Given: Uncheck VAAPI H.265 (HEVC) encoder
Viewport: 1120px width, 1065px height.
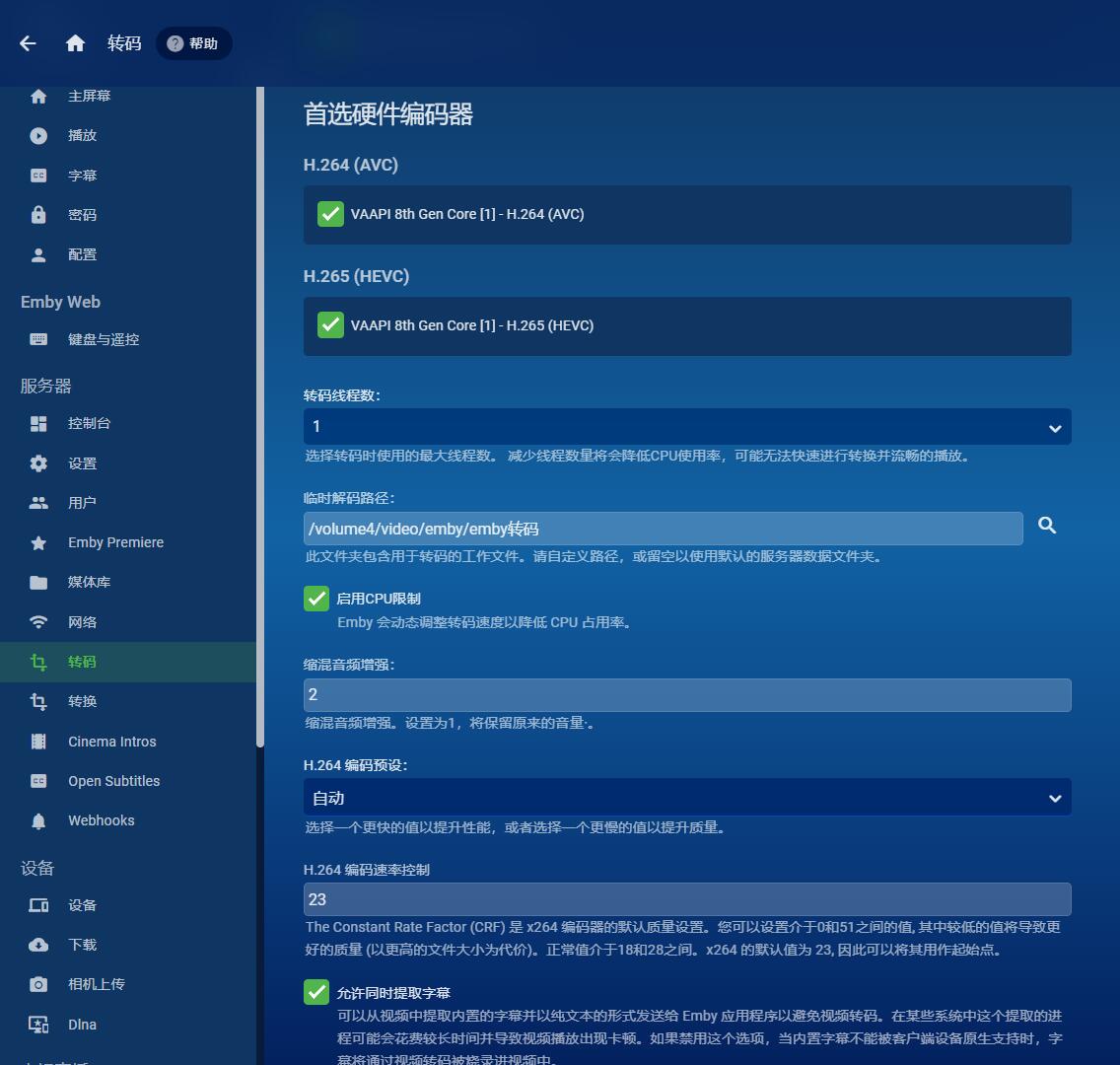Looking at the screenshot, I should pyautogui.click(x=330, y=325).
